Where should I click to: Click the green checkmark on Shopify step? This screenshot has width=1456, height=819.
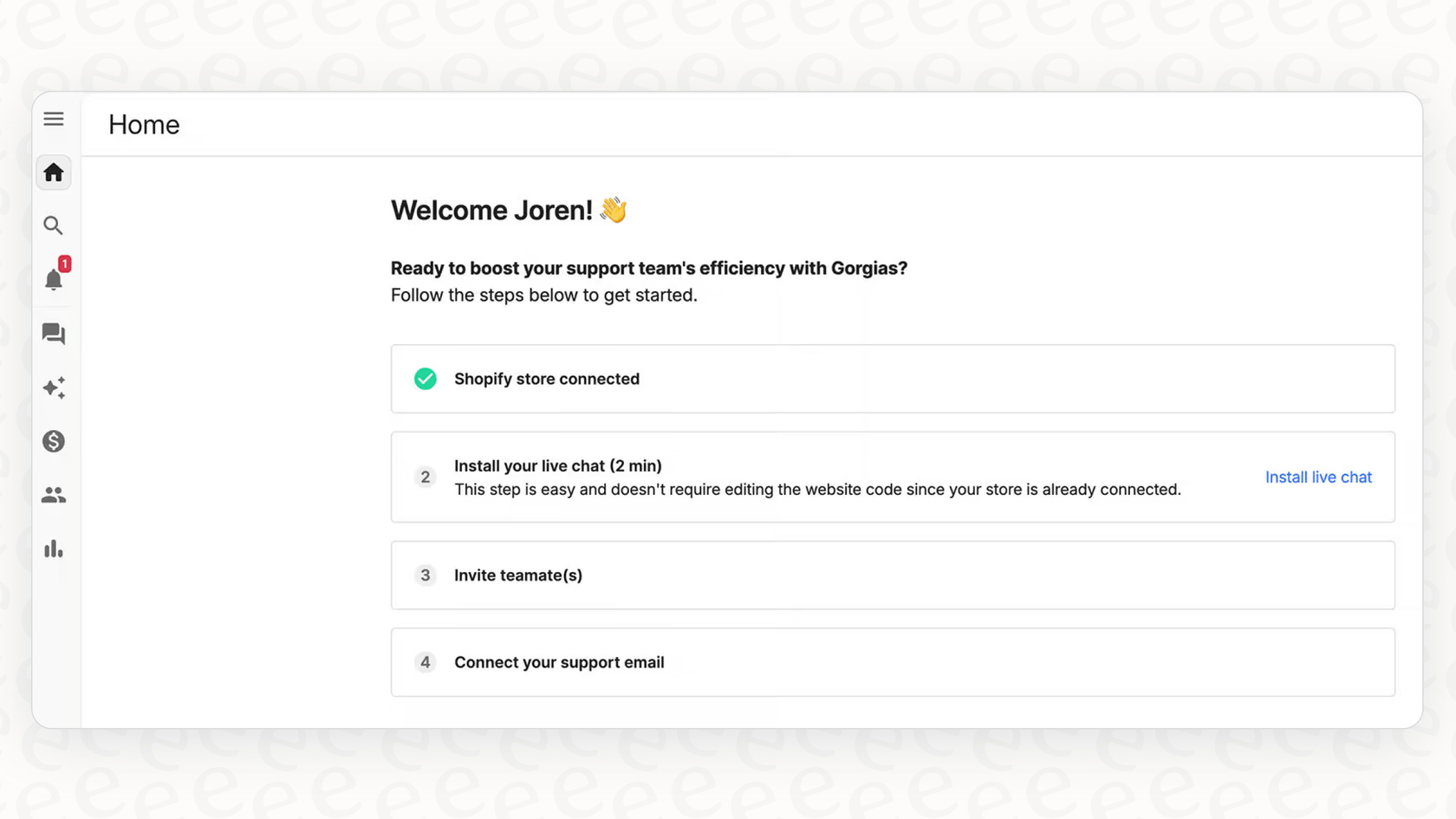click(426, 379)
